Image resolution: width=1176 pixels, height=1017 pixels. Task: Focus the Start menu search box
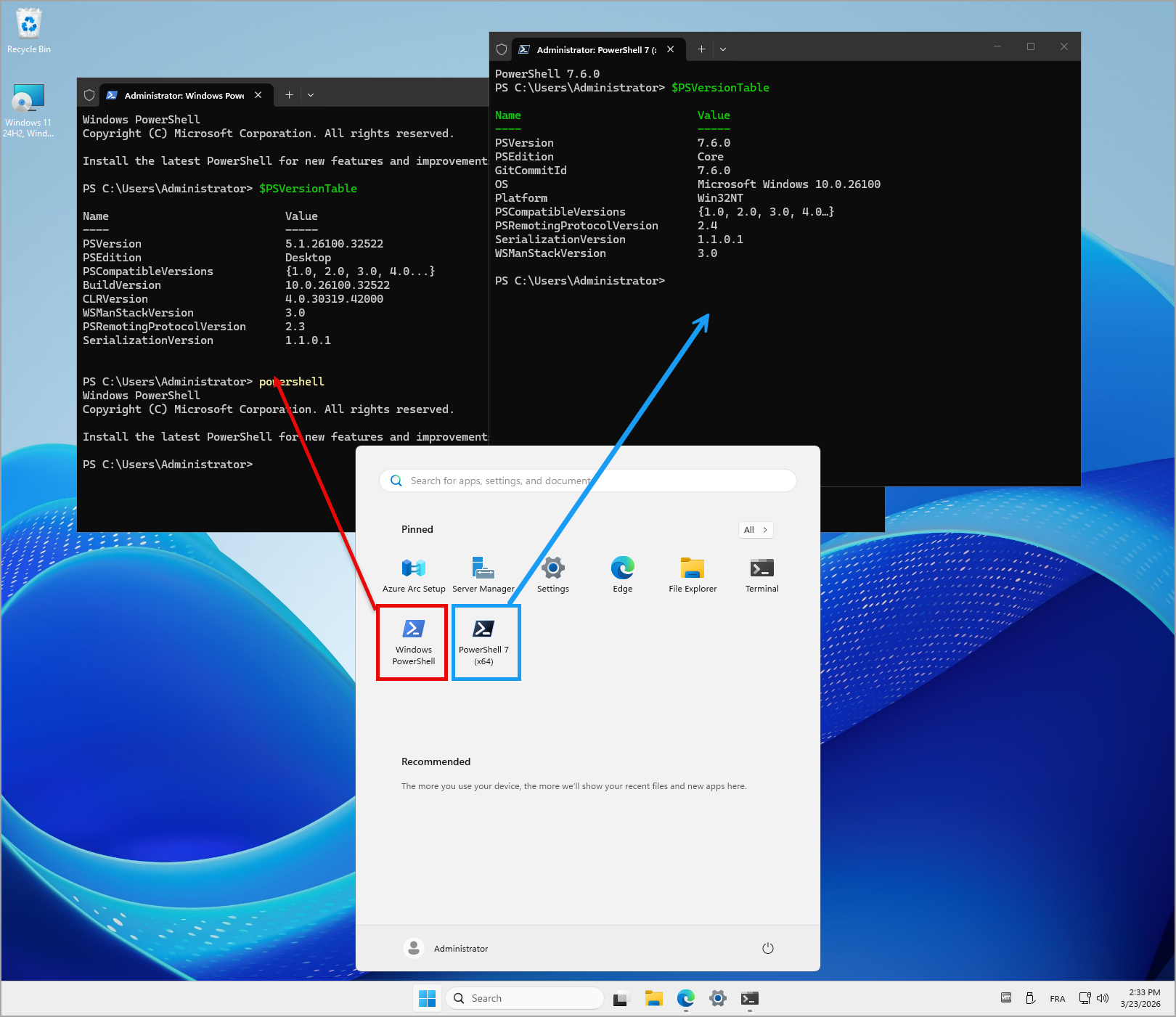(588, 481)
